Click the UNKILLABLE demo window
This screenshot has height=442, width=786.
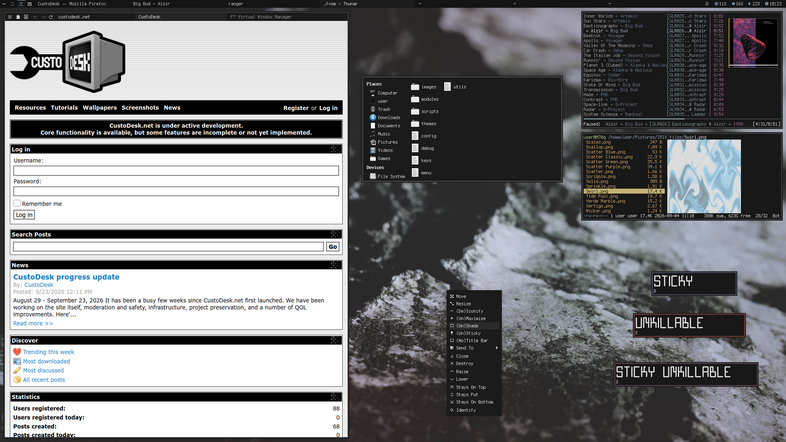point(689,325)
